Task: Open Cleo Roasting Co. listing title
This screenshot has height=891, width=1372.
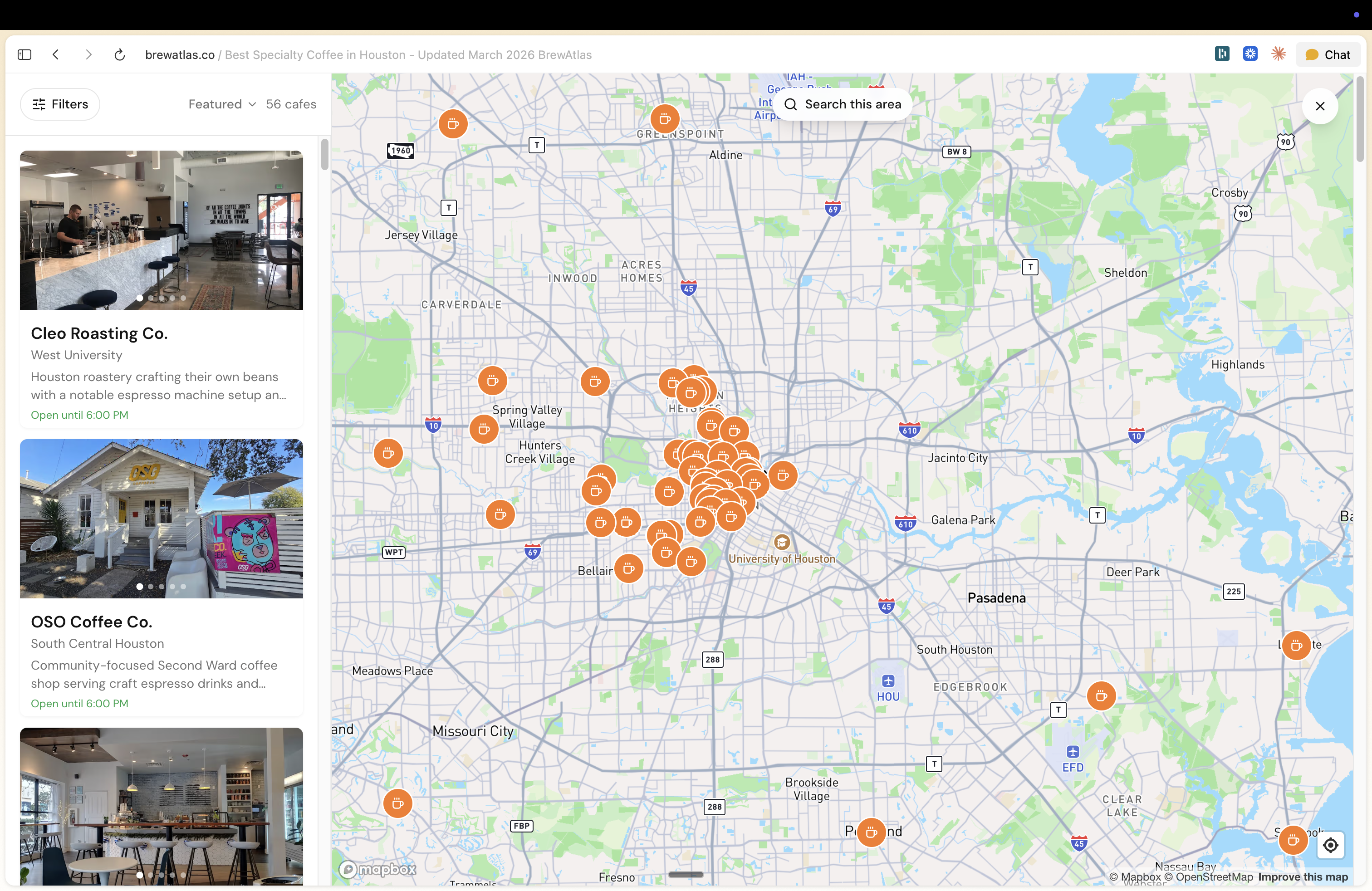Action: click(x=99, y=333)
